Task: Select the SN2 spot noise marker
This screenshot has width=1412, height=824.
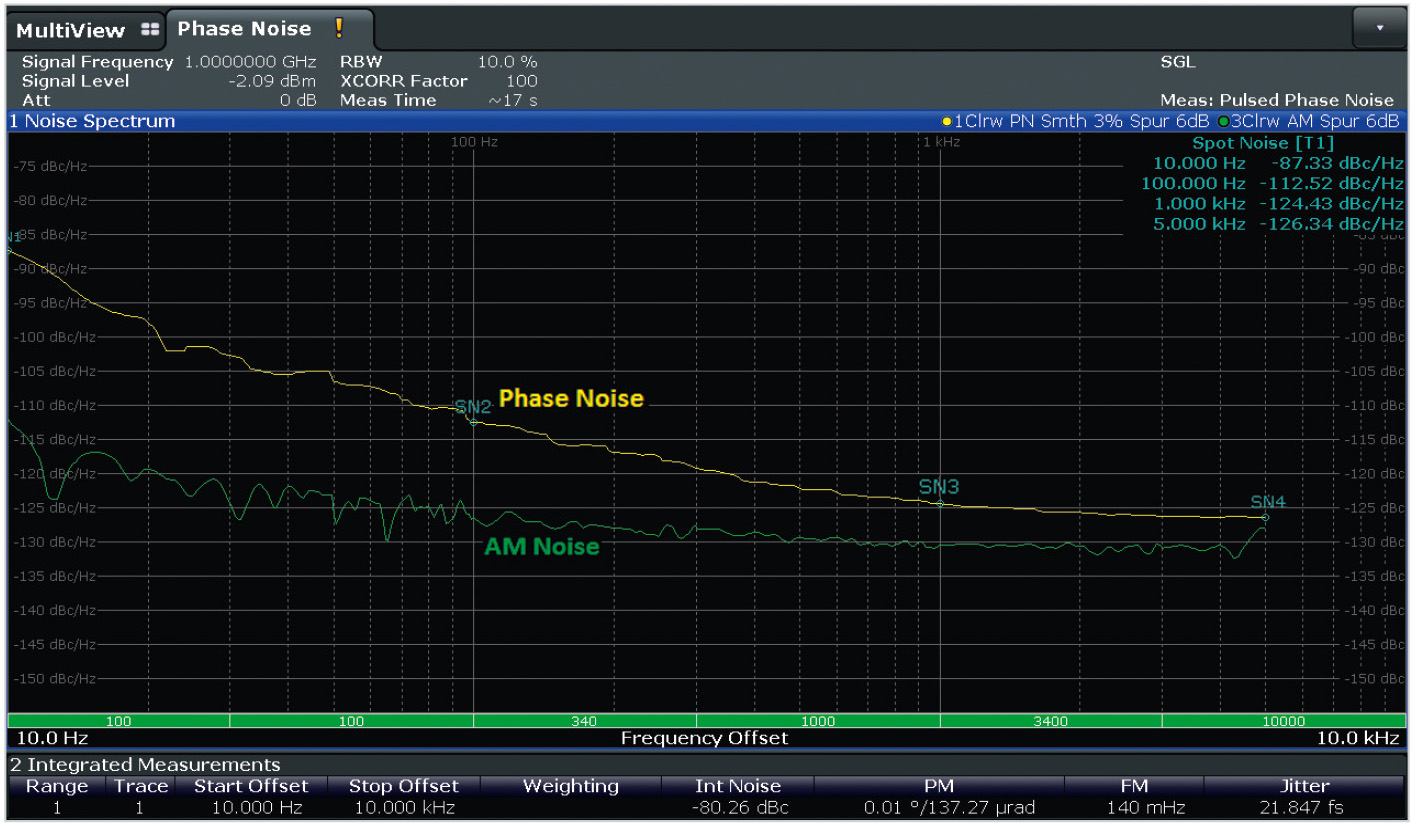Action: point(473,407)
